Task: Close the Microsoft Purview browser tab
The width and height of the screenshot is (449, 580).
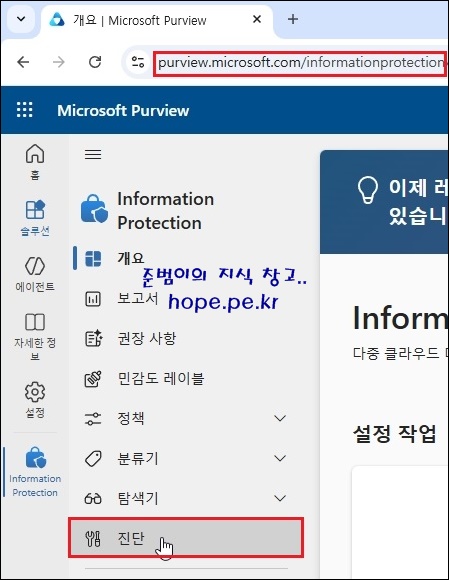Action: (257, 19)
